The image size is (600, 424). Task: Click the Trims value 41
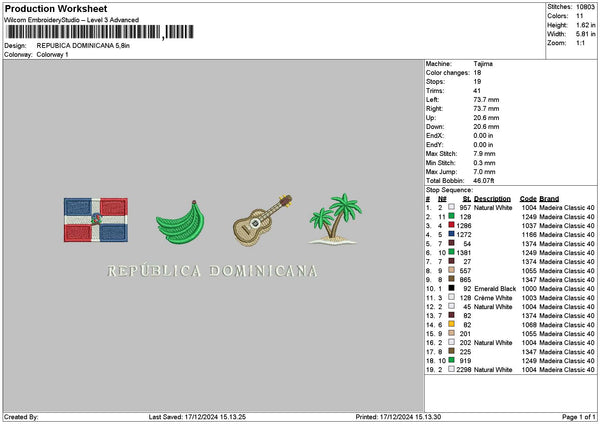click(x=477, y=91)
